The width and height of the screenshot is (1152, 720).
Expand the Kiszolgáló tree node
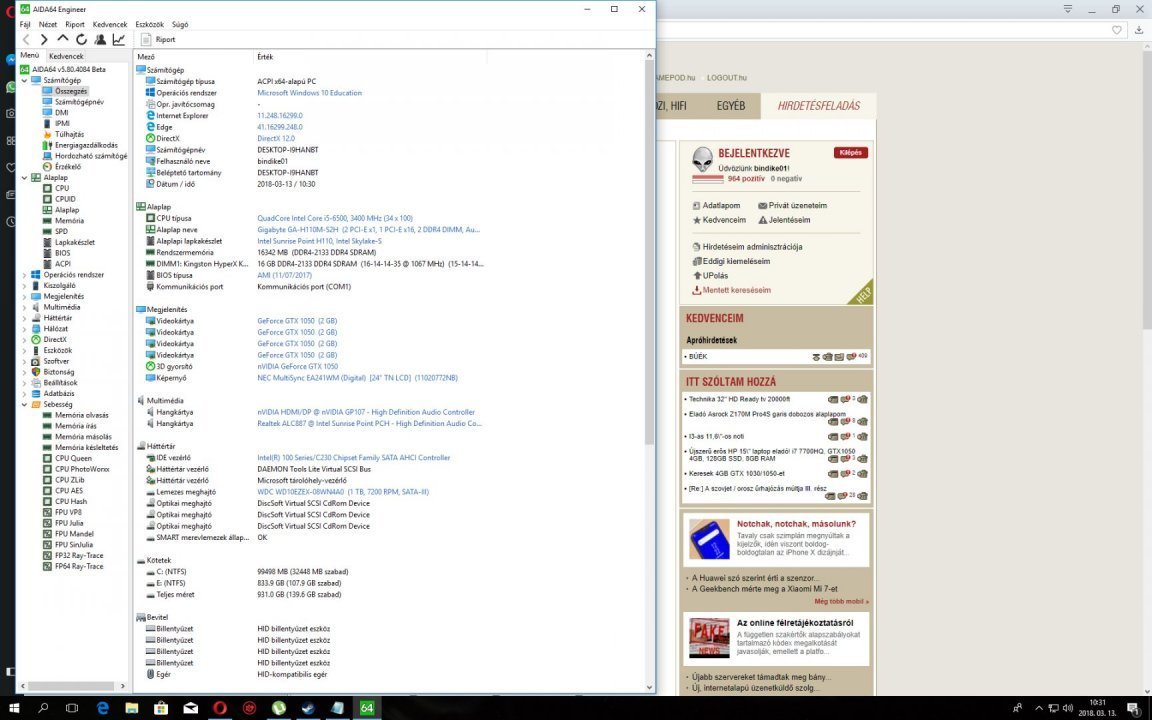coord(24,286)
